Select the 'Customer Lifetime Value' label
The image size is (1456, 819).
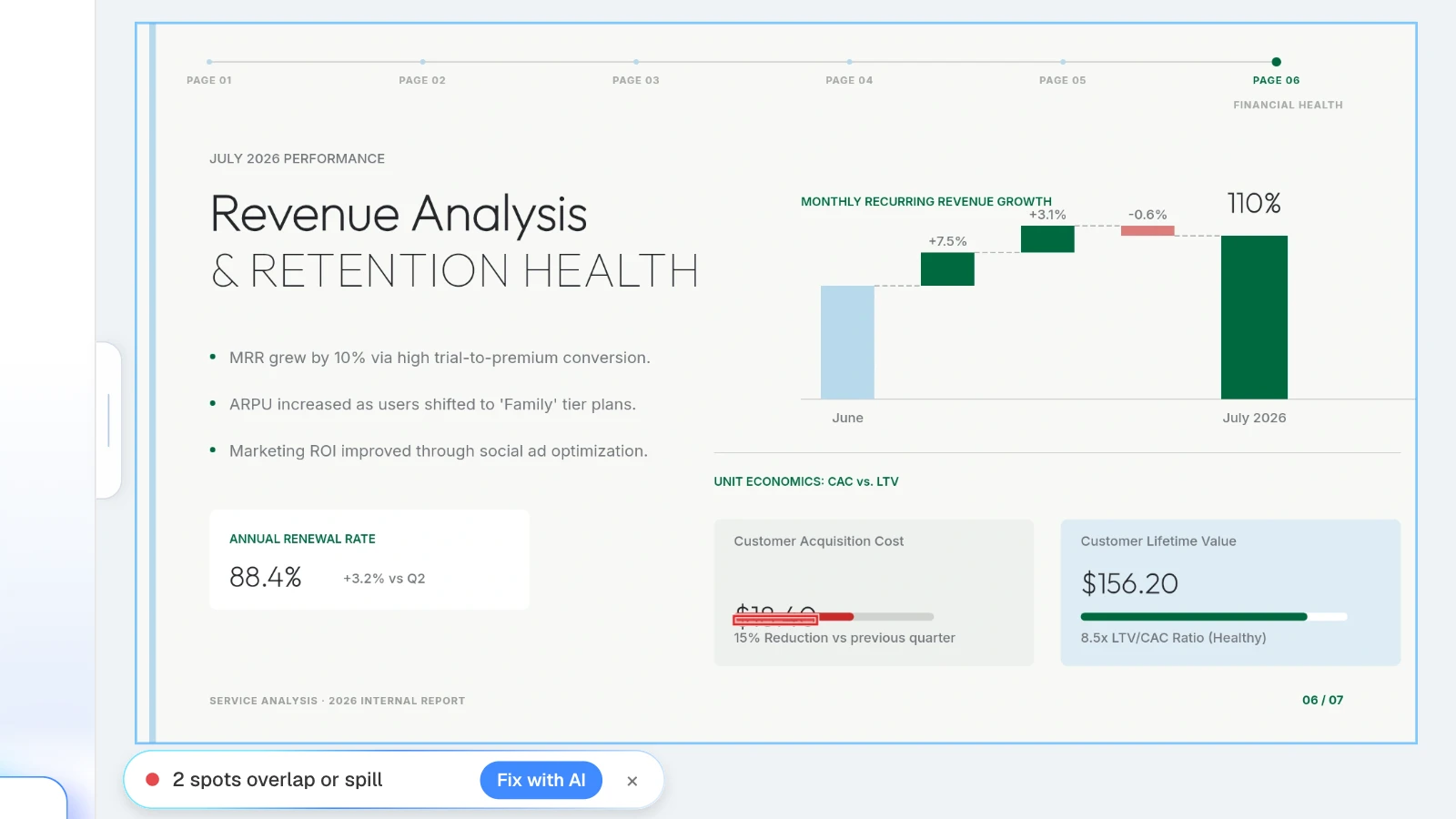click(x=1158, y=541)
